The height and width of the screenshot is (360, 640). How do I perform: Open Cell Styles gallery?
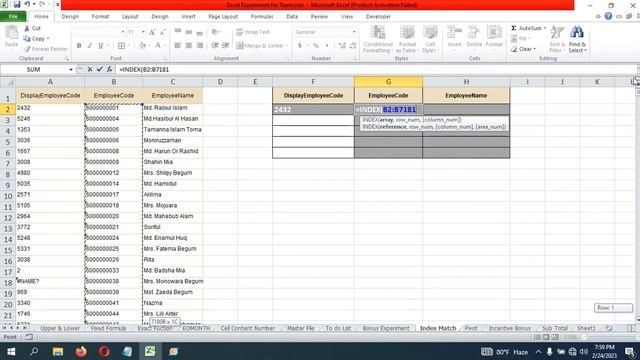tap(430, 39)
